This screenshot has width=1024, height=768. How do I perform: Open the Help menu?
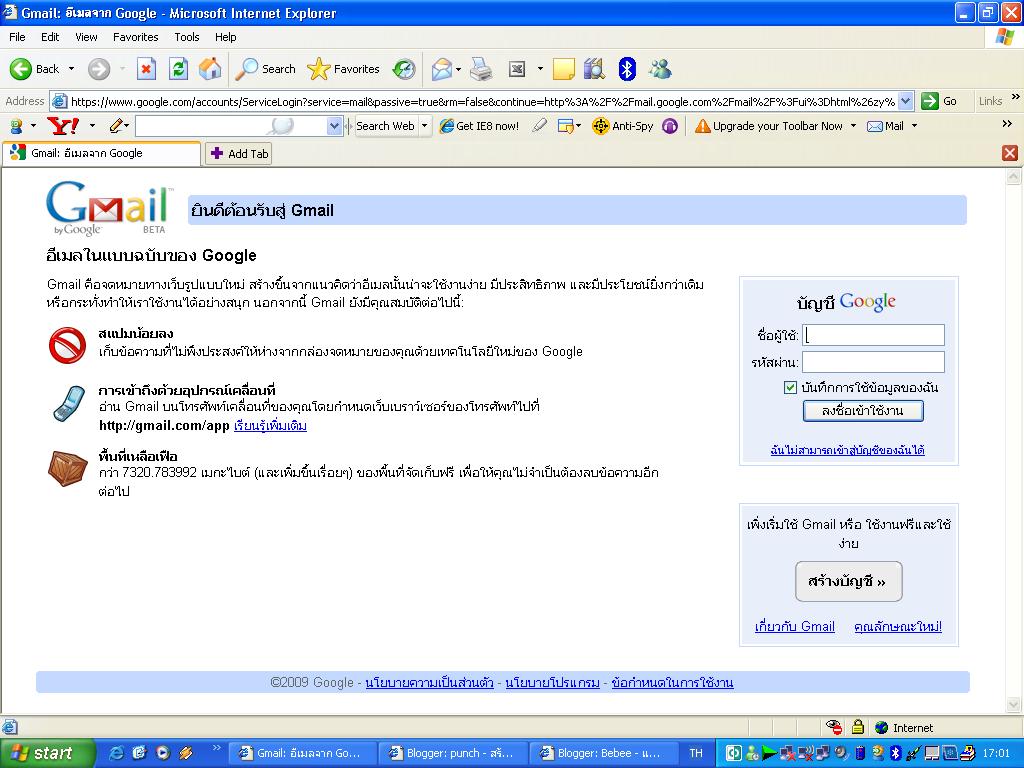pyautogui.click(x=225, y=37)
